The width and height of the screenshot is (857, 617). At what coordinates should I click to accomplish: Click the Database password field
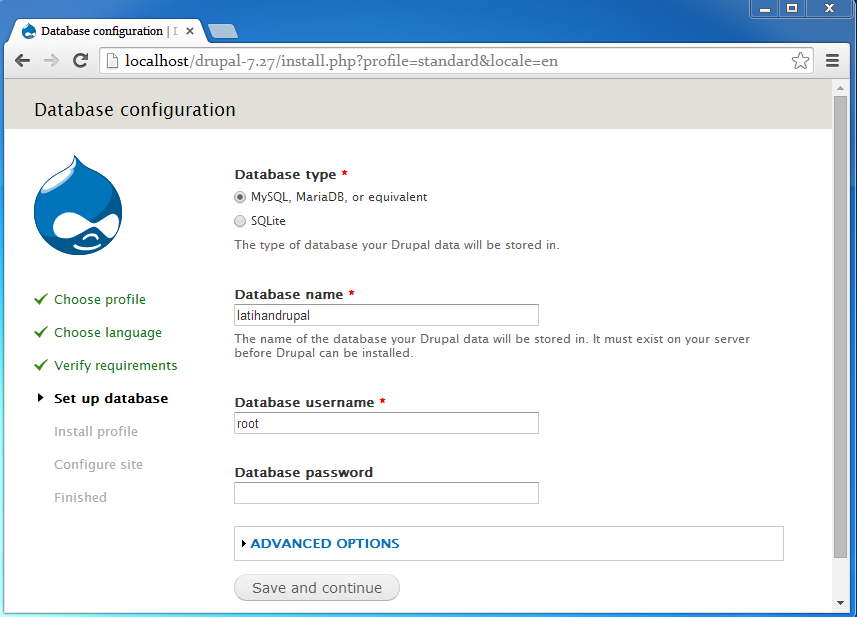pos(386,493)
